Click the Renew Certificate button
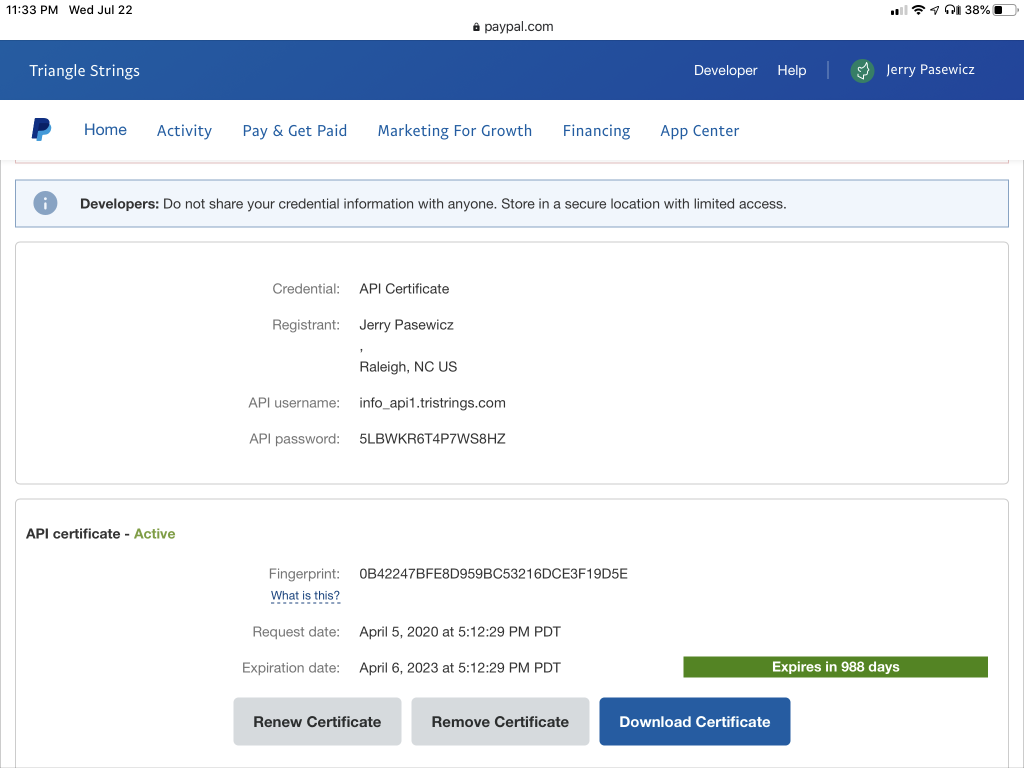The height and width of the screenshot is (768, 1024). (x=317, y=722)
